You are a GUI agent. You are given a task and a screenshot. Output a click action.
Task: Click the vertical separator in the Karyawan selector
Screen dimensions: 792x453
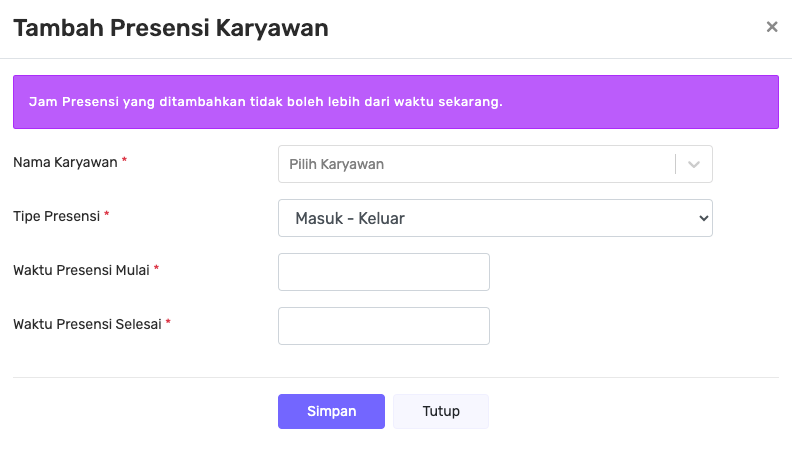click(676, 164)
